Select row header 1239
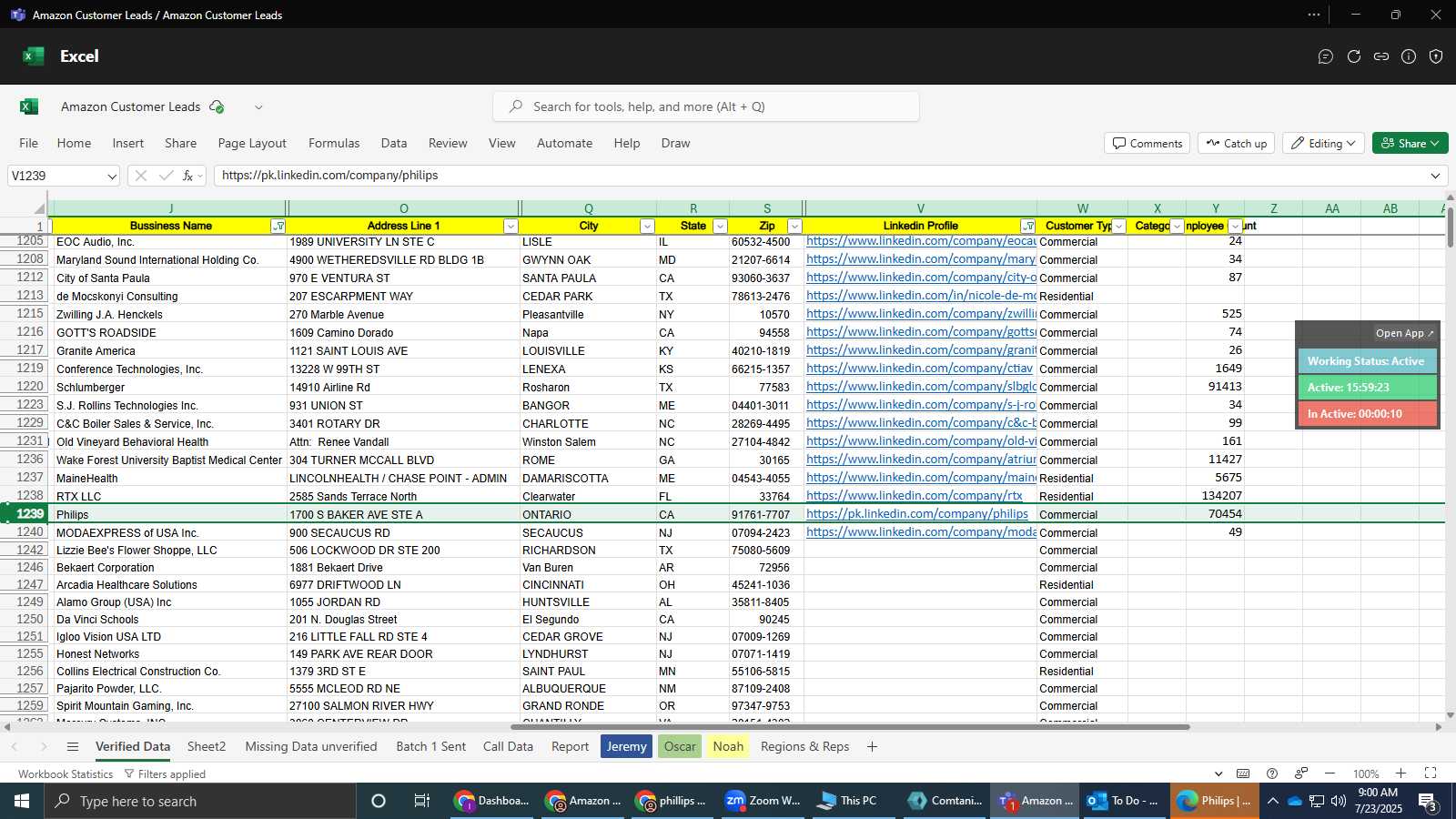This screenshot has height=819, width=1456. [x=25, y=514]
